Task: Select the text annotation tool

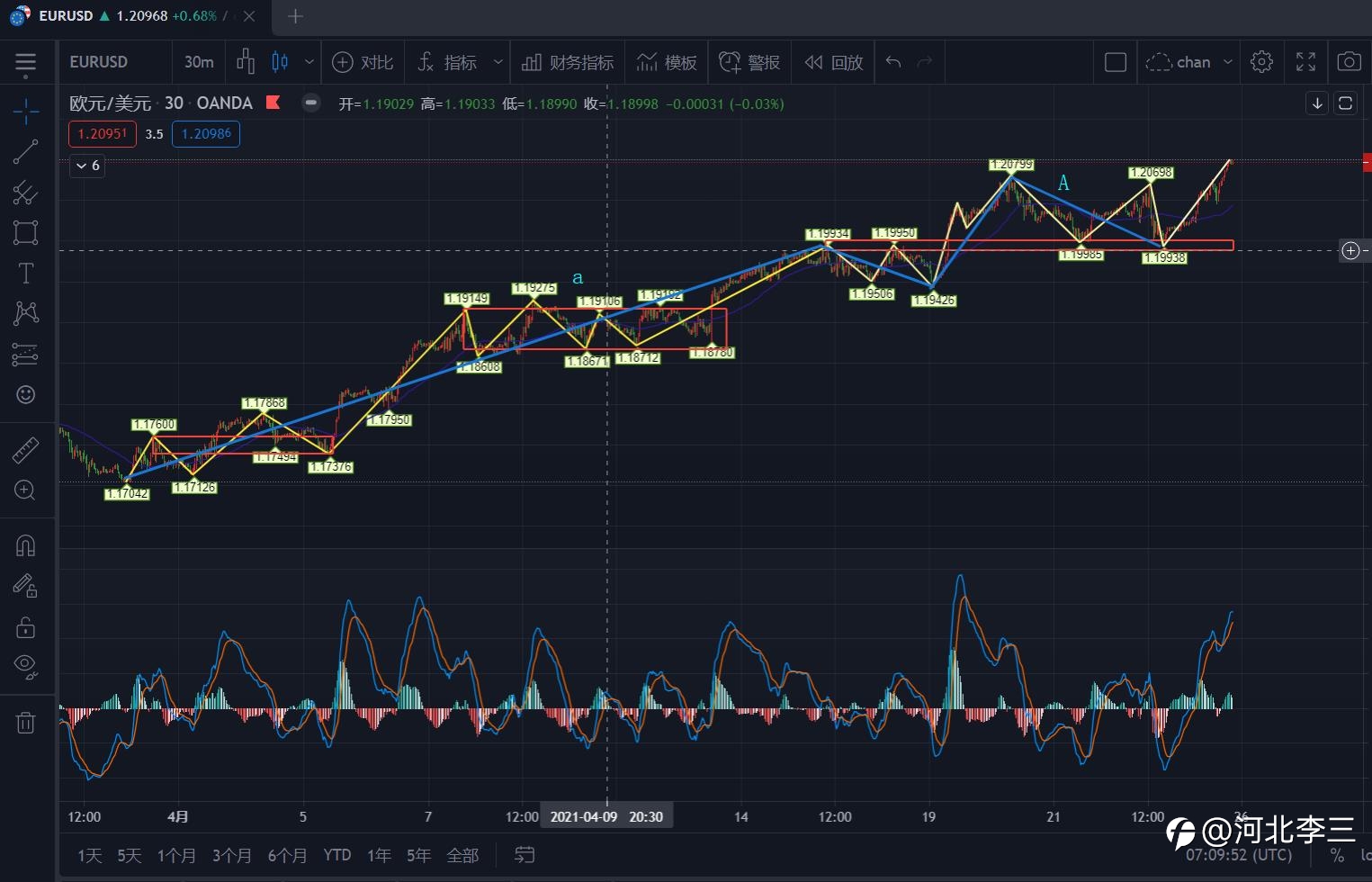Action: point(25,274)
